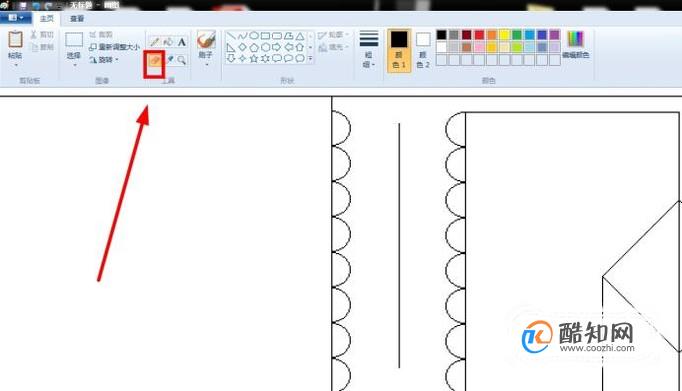Switch to the View ribbon tab
The image size is (682, 391).
77,19
